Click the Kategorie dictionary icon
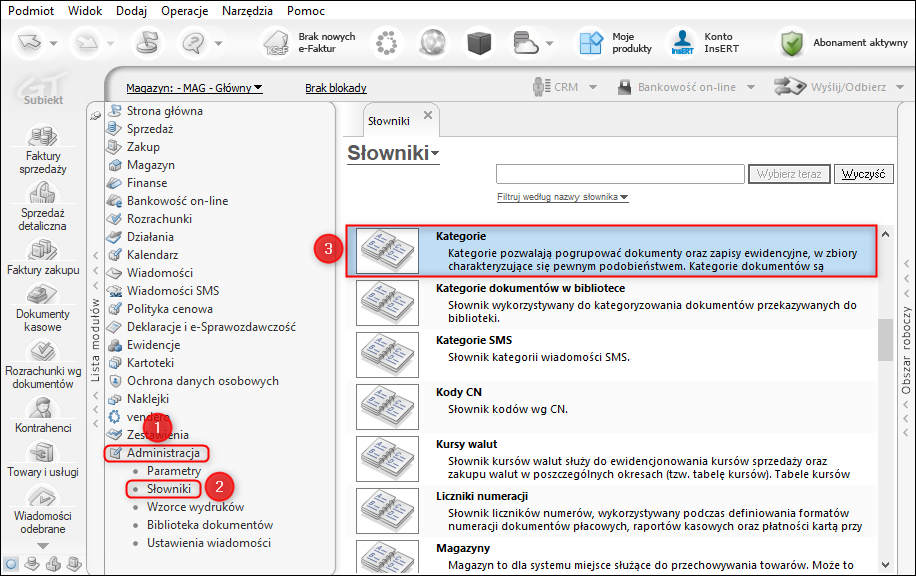The image size is (916, 576). (x=387, y=251)
